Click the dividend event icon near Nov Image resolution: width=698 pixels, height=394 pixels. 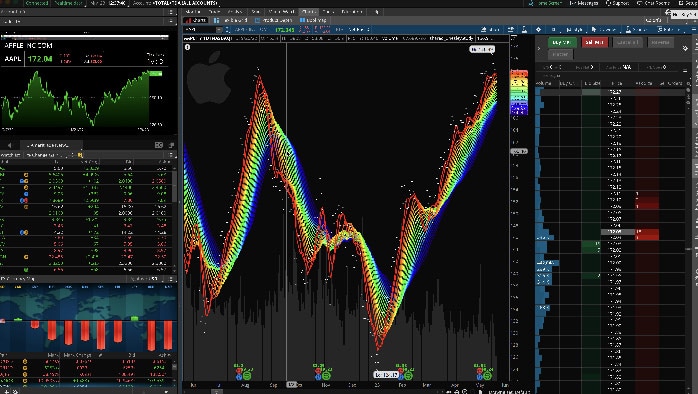coord(318,377)
